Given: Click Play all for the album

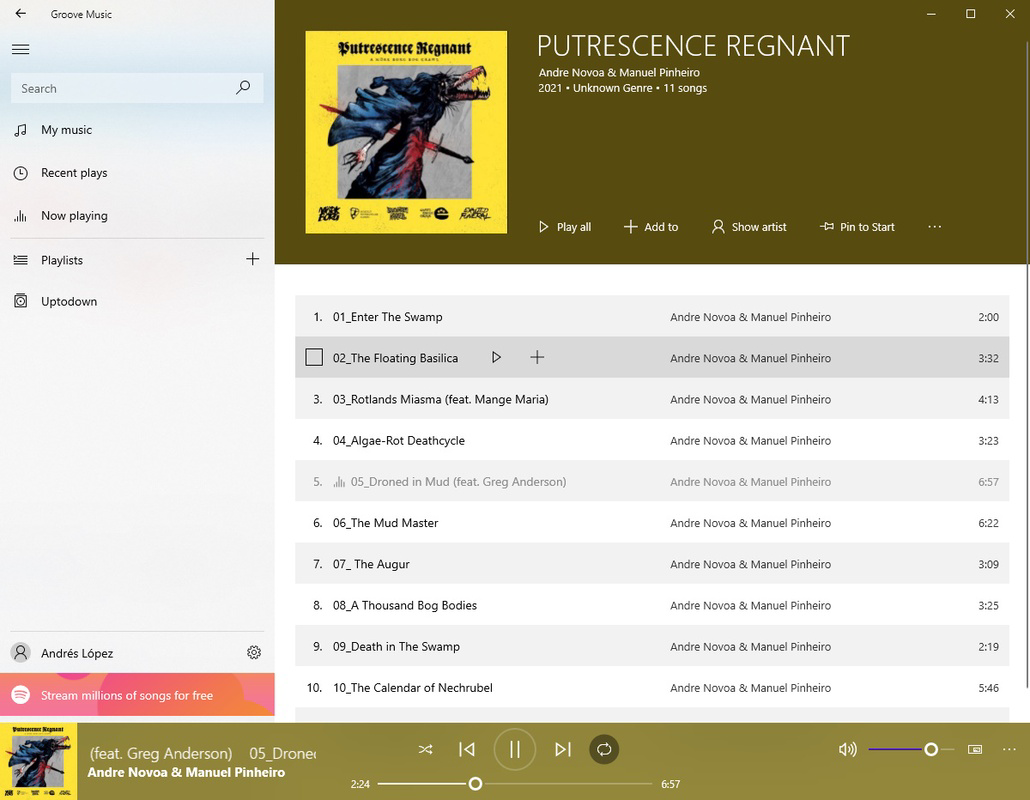Looking at the screenshot, I should click(564, 227).
